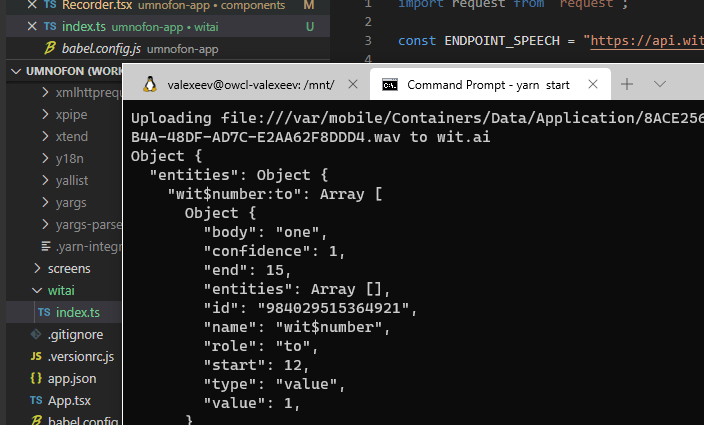Viewport: 704px width, 425px height.
Task: Click the "type": "value" terminal line
Action: 274,384
